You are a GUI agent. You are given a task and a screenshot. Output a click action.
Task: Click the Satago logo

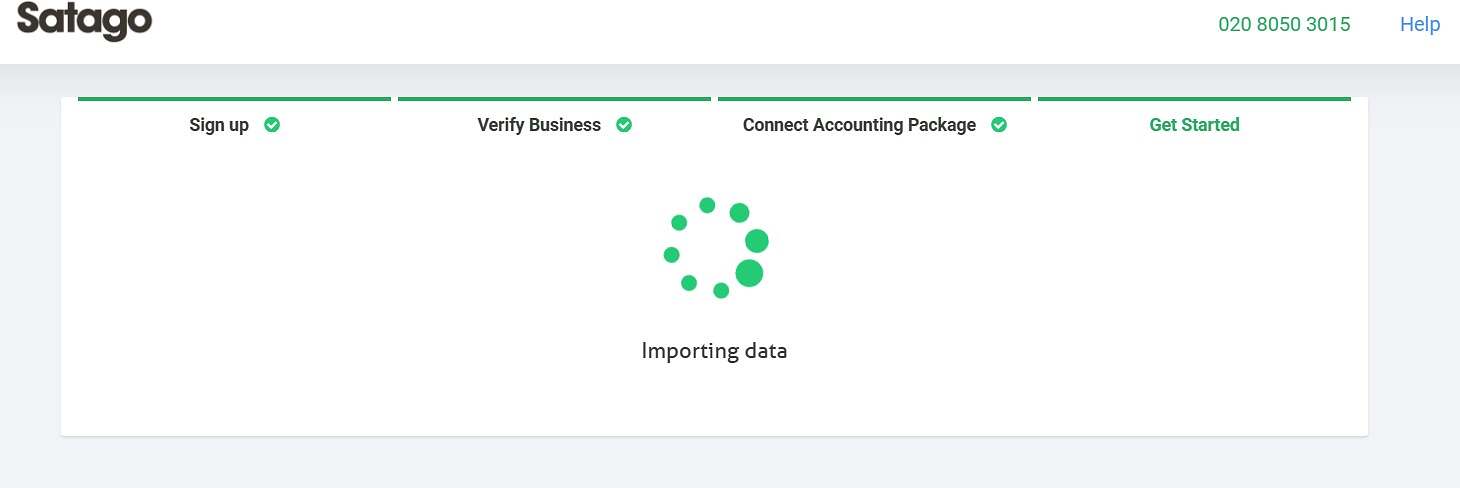tap(84, 20)
